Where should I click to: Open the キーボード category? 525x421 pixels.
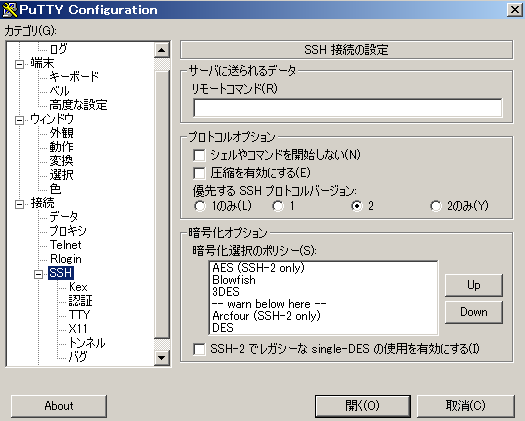(x=74, y=77)
